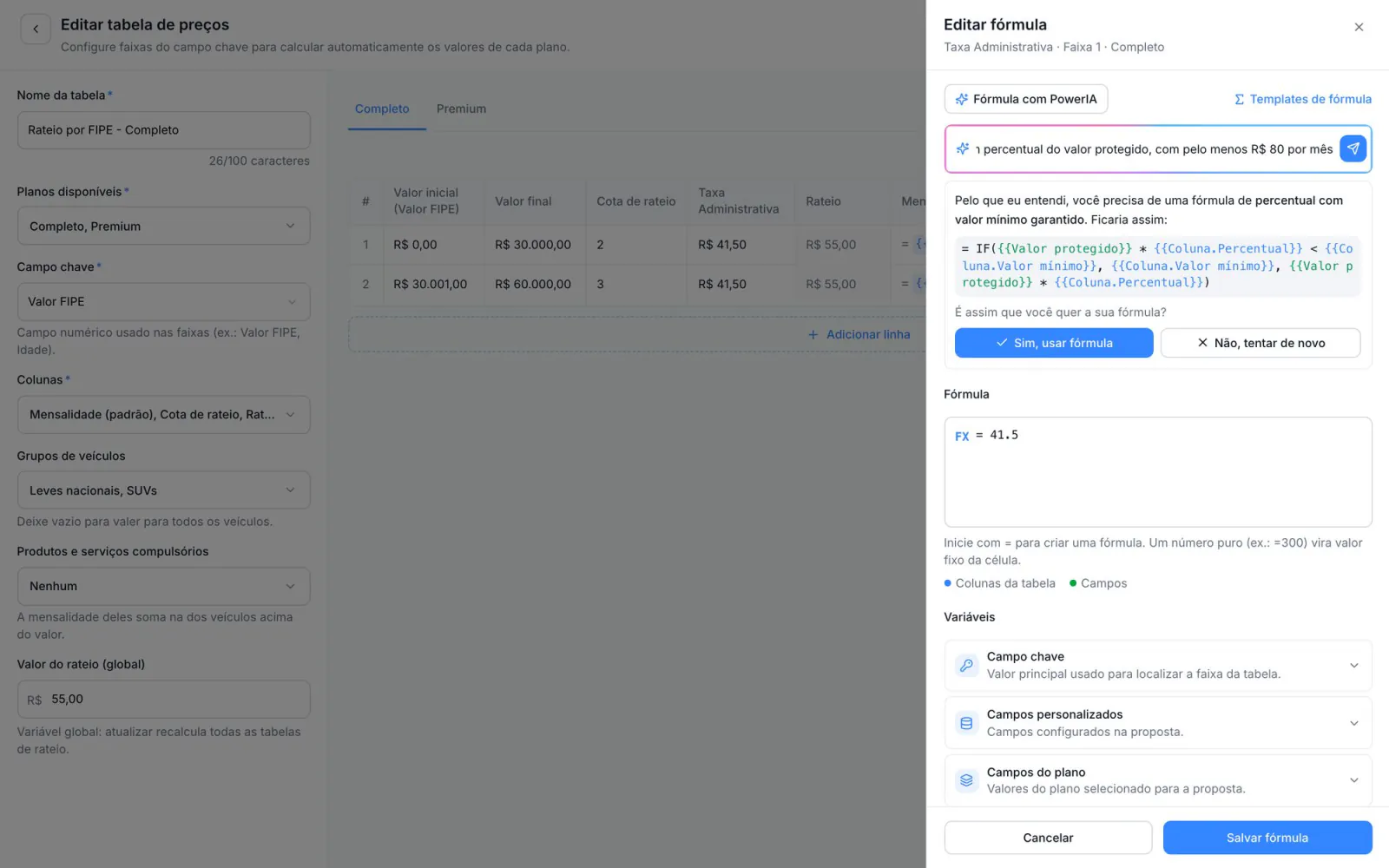Open the Grupos de veículos dropdown

[x=163, y=490]
